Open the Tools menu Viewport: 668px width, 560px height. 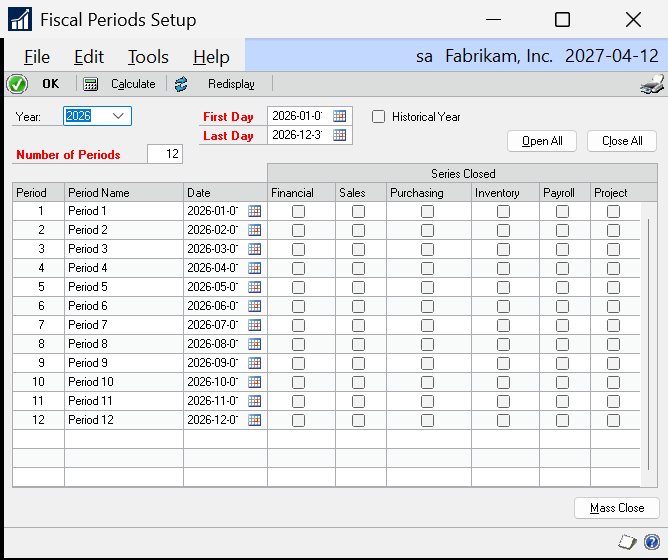[x=148, y=57]
